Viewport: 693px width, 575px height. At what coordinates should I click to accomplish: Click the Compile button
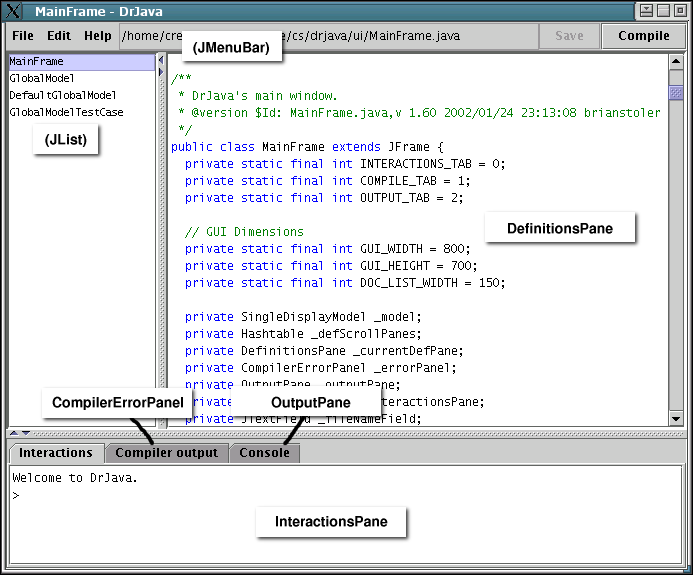click(644, 36)
